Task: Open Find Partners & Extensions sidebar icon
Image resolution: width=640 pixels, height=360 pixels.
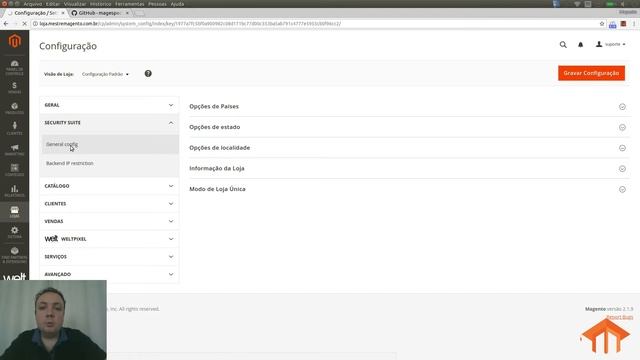Action: coord(14,255)
